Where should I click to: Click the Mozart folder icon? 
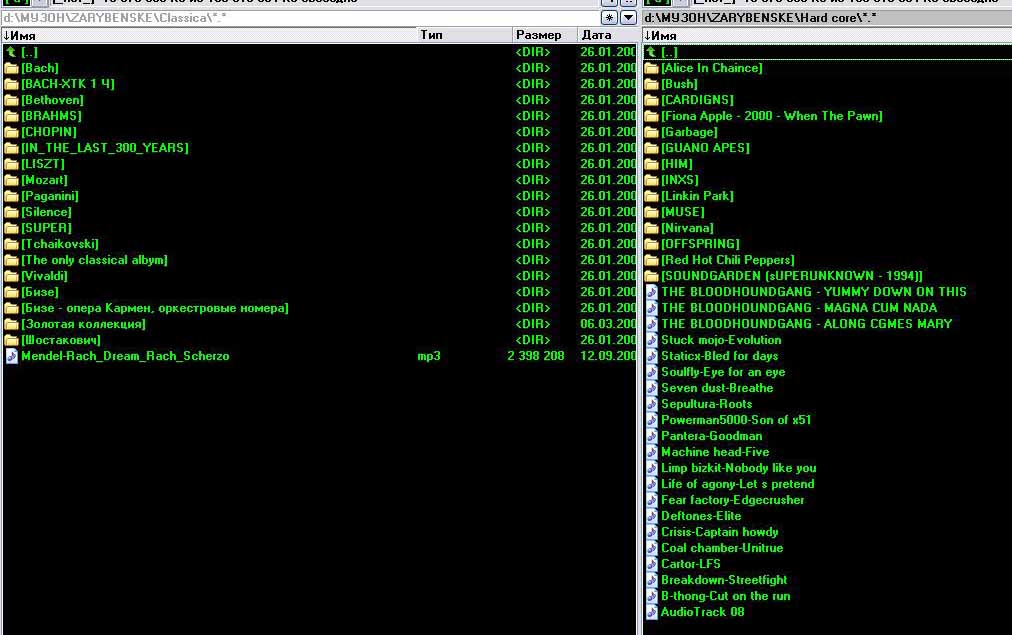(x=11, y=180)
